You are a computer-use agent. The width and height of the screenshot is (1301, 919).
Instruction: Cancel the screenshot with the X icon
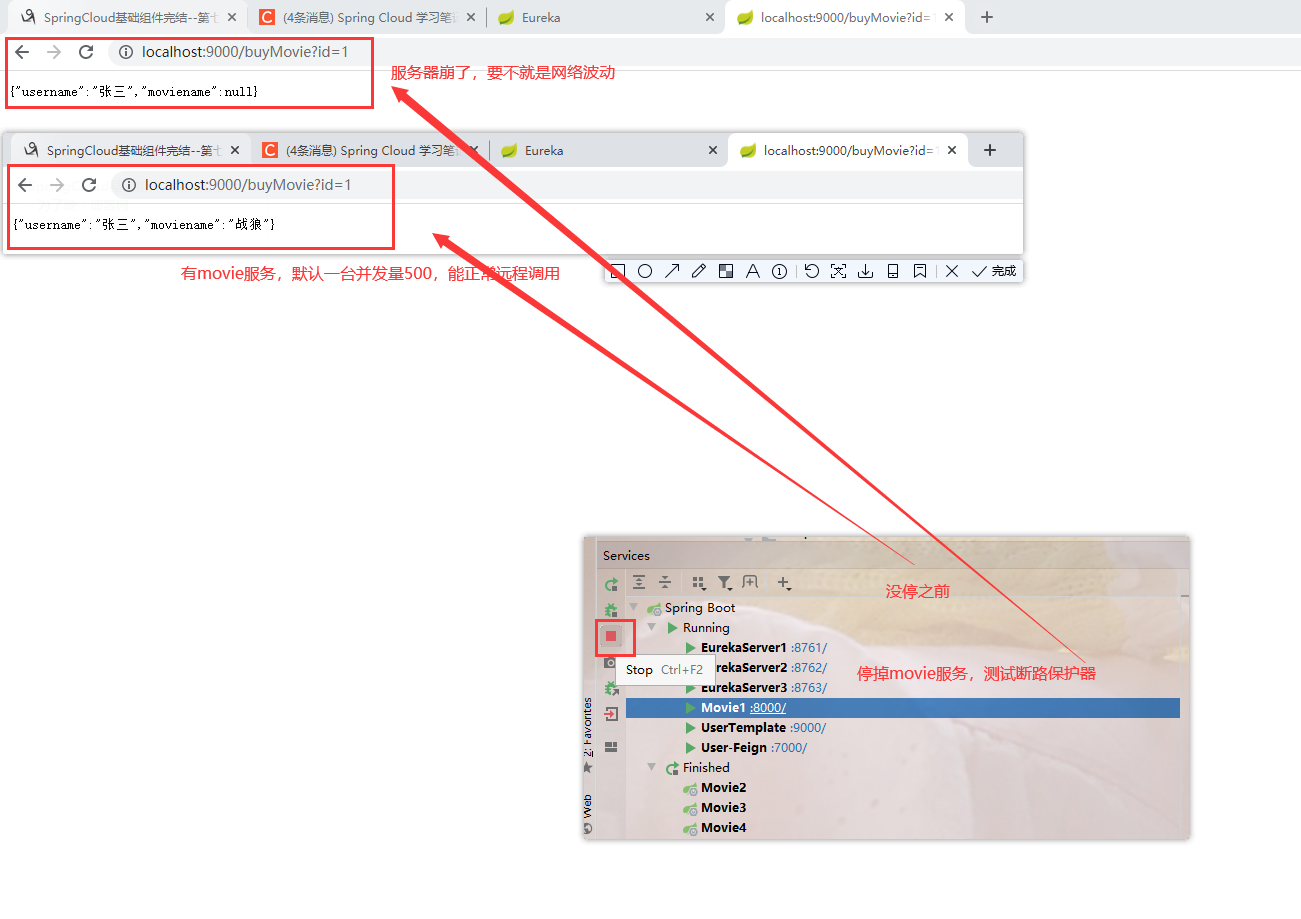point(952,271)
